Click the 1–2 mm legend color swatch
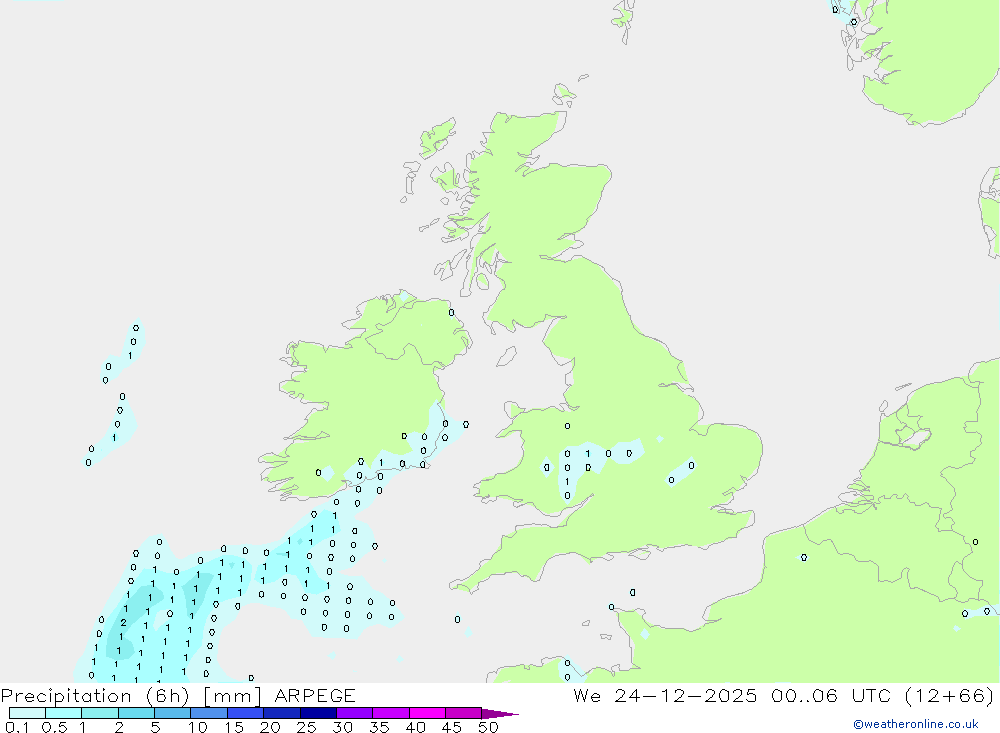Image resolution: width=1000 pixels, height=733 pixels. point(100,713)
